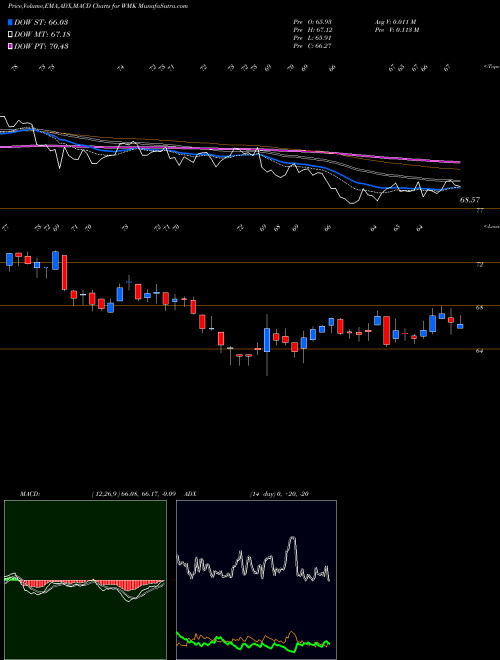500x660 pixels.
Task: Select the 'DOW PT: 70.43' legend text
Action: [x=42, y=46]
